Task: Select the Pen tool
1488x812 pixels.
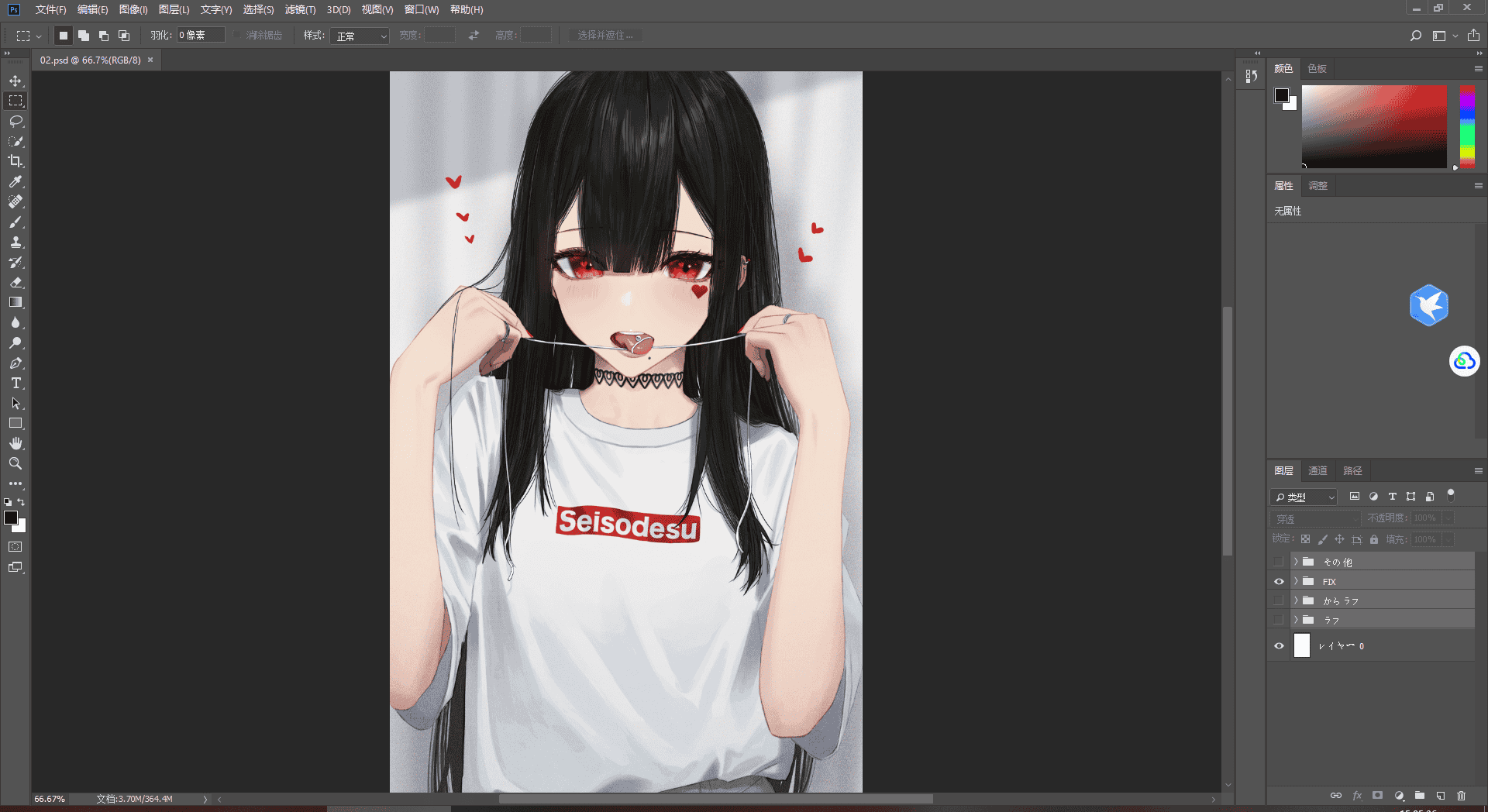Action: pyautogui.click(x=15, y=363)
